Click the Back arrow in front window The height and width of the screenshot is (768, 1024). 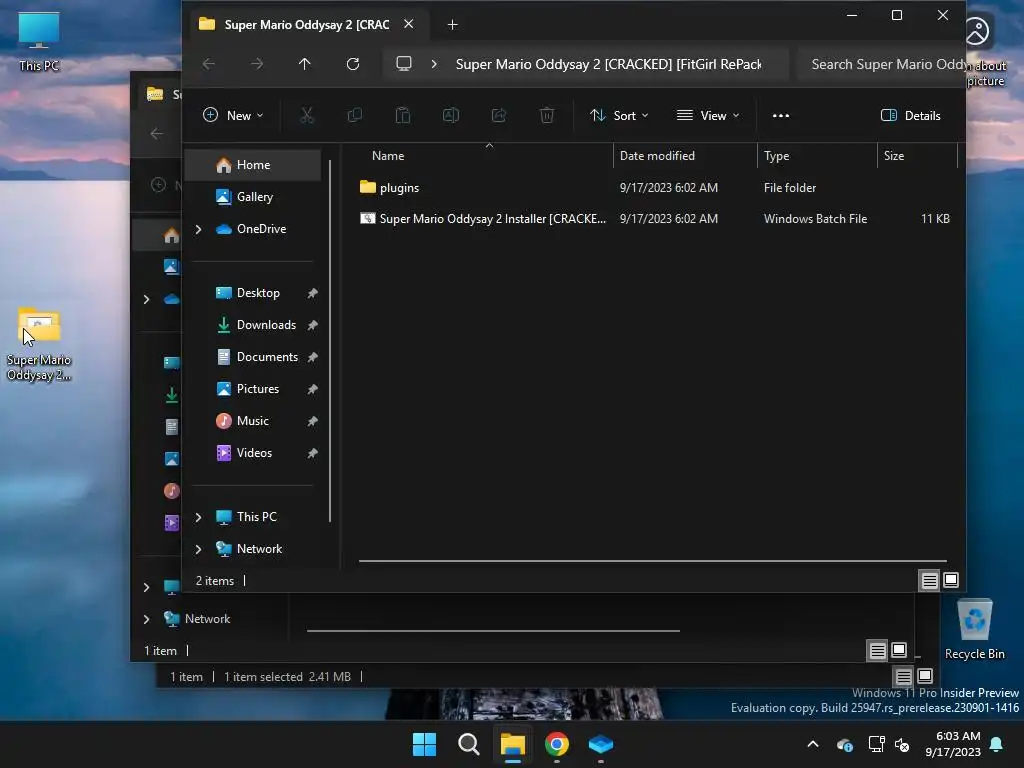coord(209,64)
